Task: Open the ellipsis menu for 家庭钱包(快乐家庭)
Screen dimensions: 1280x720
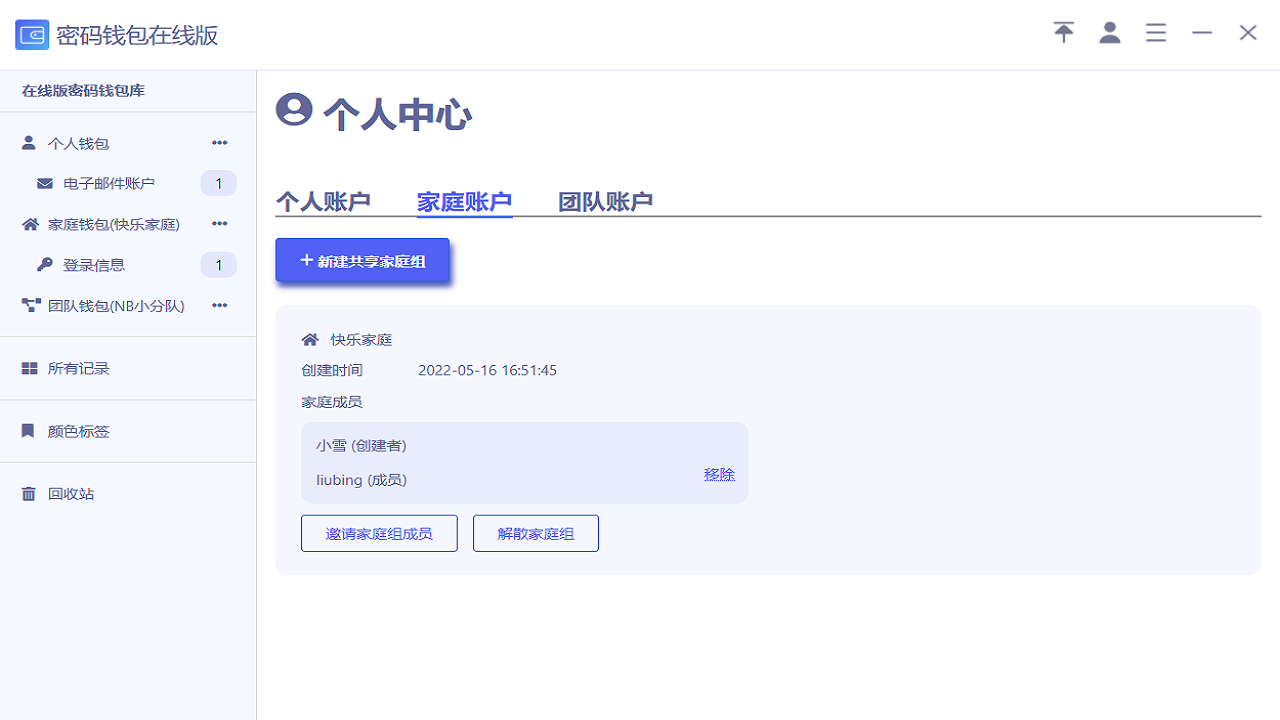Action: pyautogui.click(x=219, y=224)
